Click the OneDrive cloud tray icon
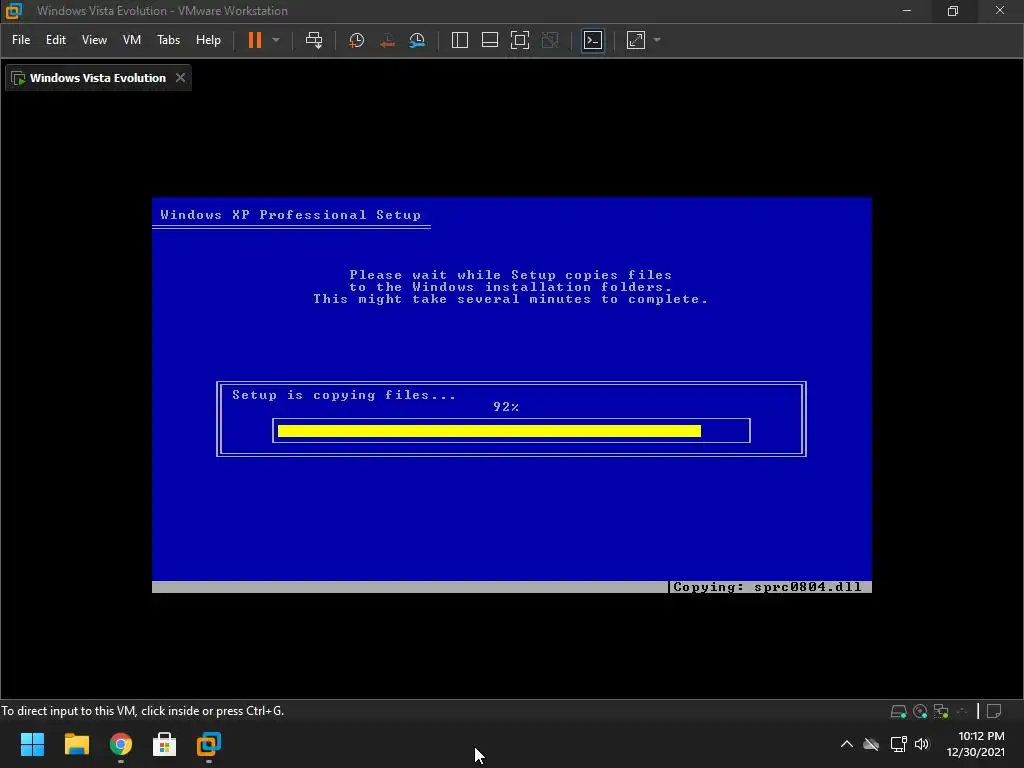Screen dimensions: 1024x768 871,744
